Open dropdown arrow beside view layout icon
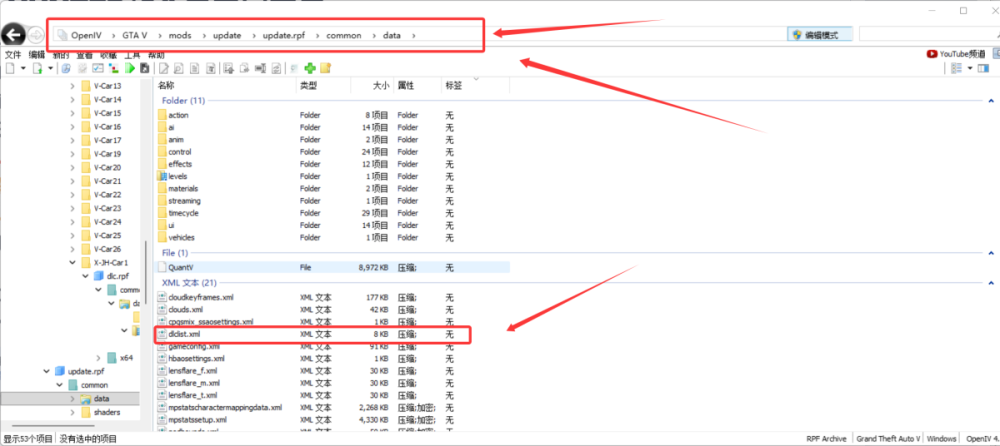1000x446 pixels. (x=970, y=68)
